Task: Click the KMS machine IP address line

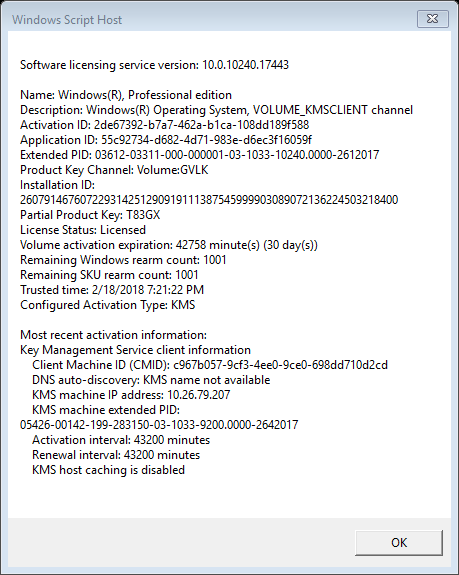Action: [x=131, y=395]
